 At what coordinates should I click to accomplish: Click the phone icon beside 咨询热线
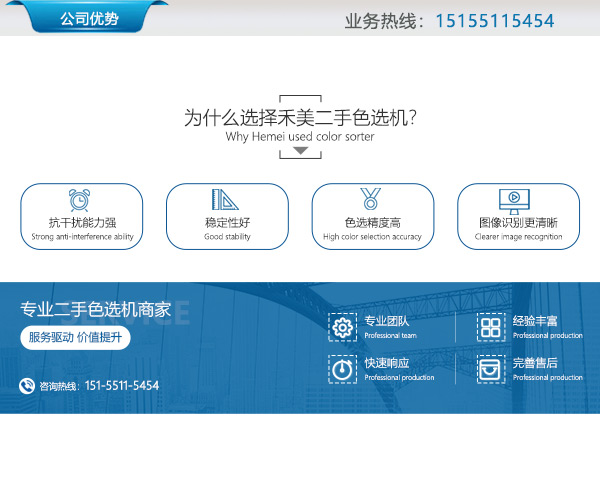click(x=27, y=385)
